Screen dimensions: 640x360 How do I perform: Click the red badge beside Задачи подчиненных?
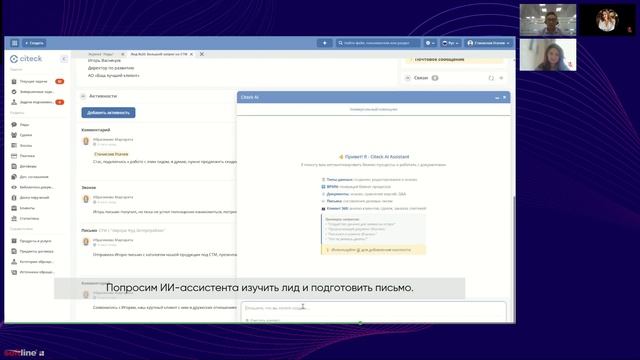60,102
